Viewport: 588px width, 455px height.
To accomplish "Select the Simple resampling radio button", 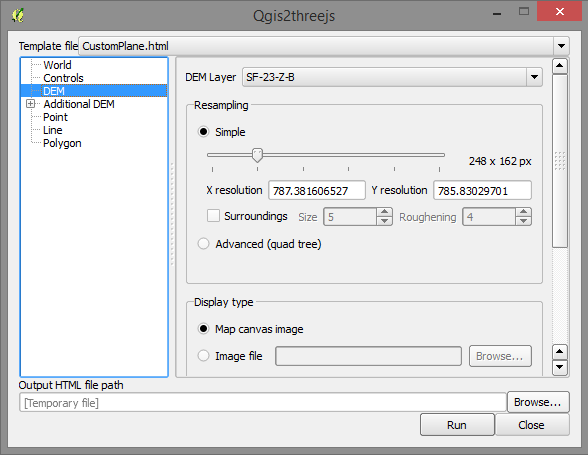I will coord(204,132).
